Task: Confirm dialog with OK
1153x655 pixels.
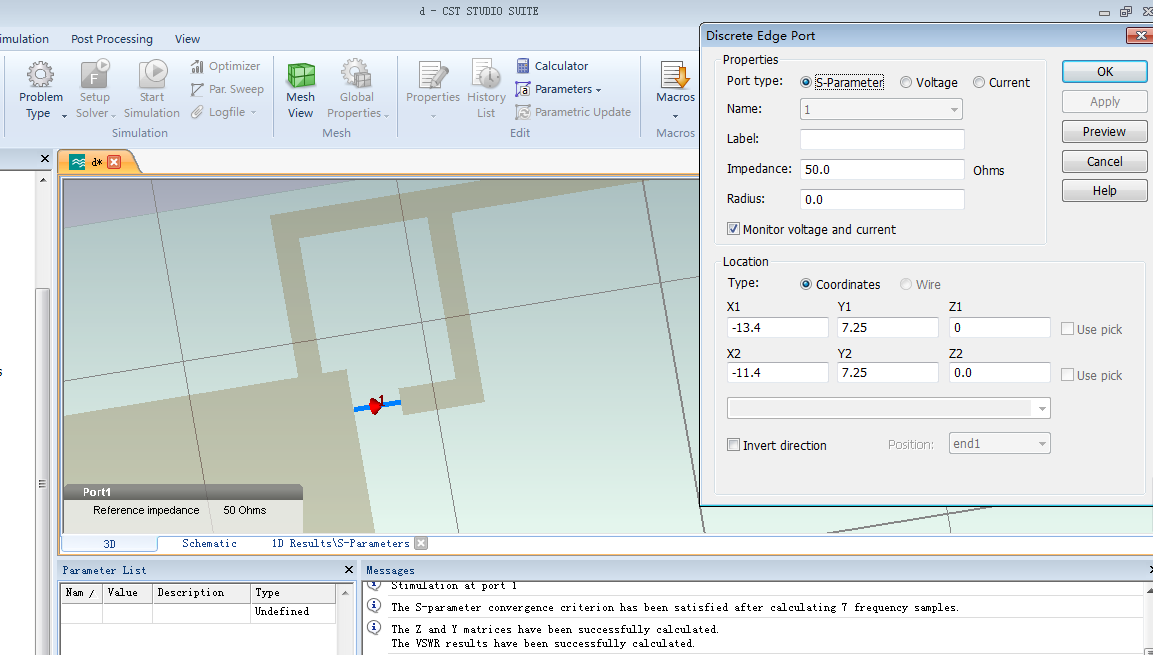Action: 1104,71
